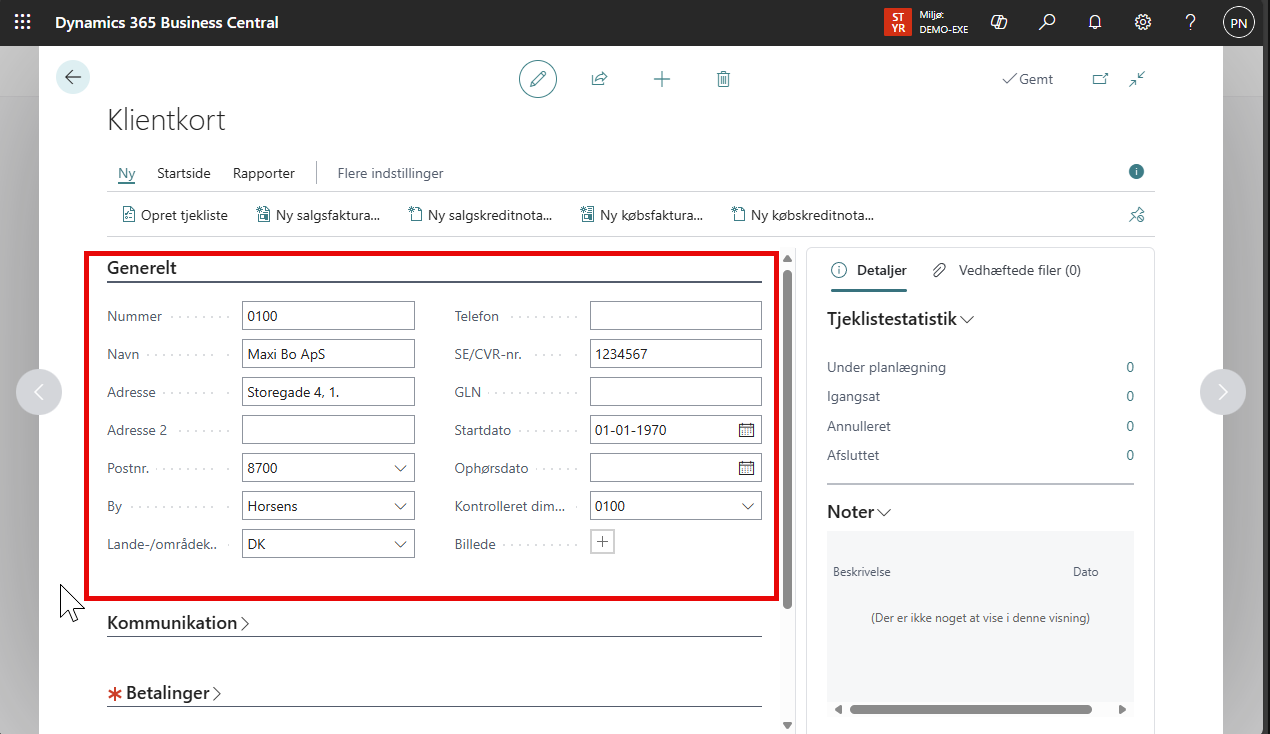The height and width of the screenshot is (734, 1270).
Task: Click Ny salgsfaktura action
Action: coord(318,215)
